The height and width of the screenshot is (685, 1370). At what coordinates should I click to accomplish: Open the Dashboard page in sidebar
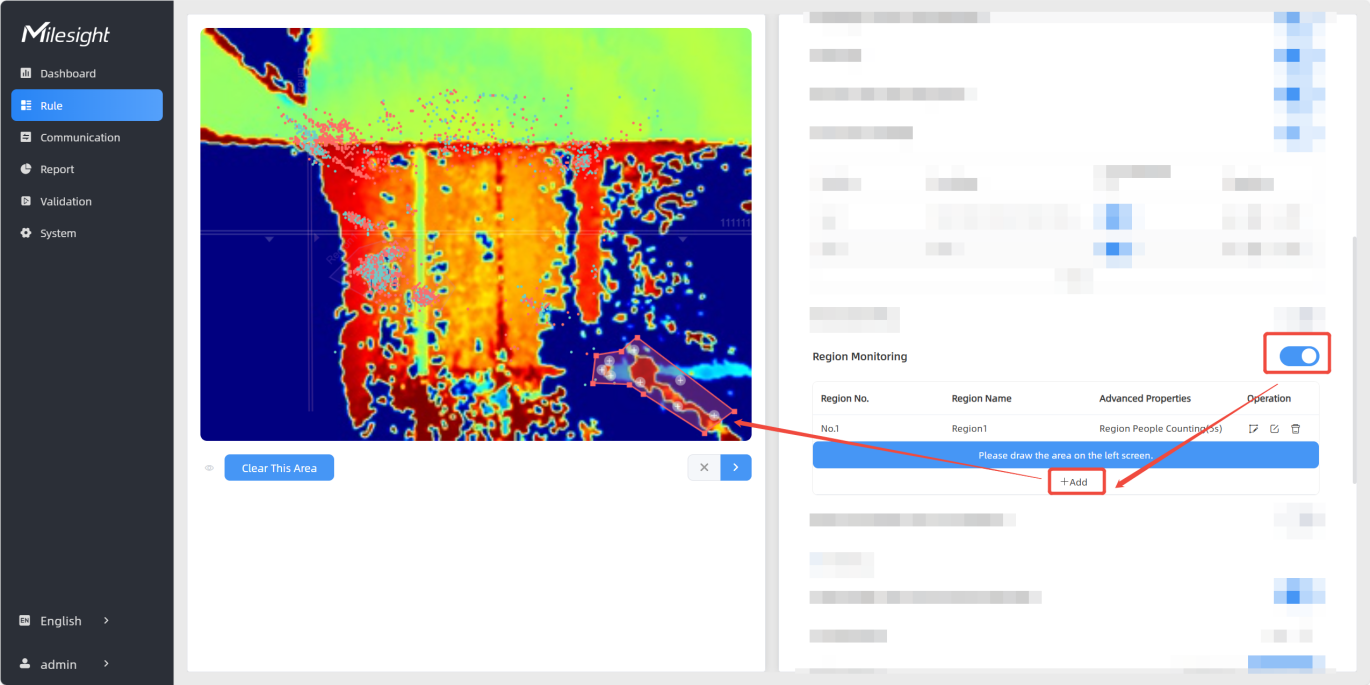tap(68, 73)
